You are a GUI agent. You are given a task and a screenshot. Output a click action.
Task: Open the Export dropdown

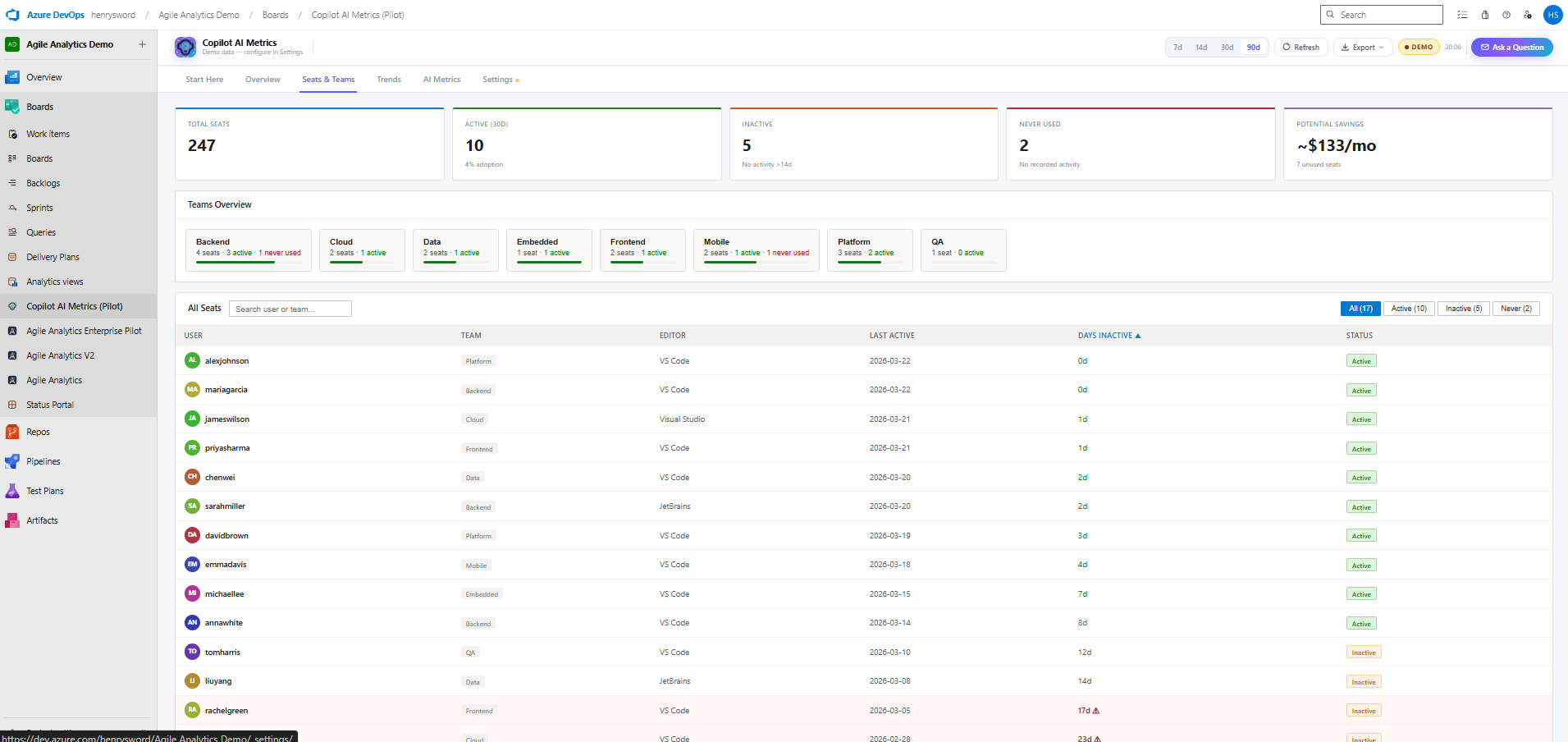(x=1362, y=47)
